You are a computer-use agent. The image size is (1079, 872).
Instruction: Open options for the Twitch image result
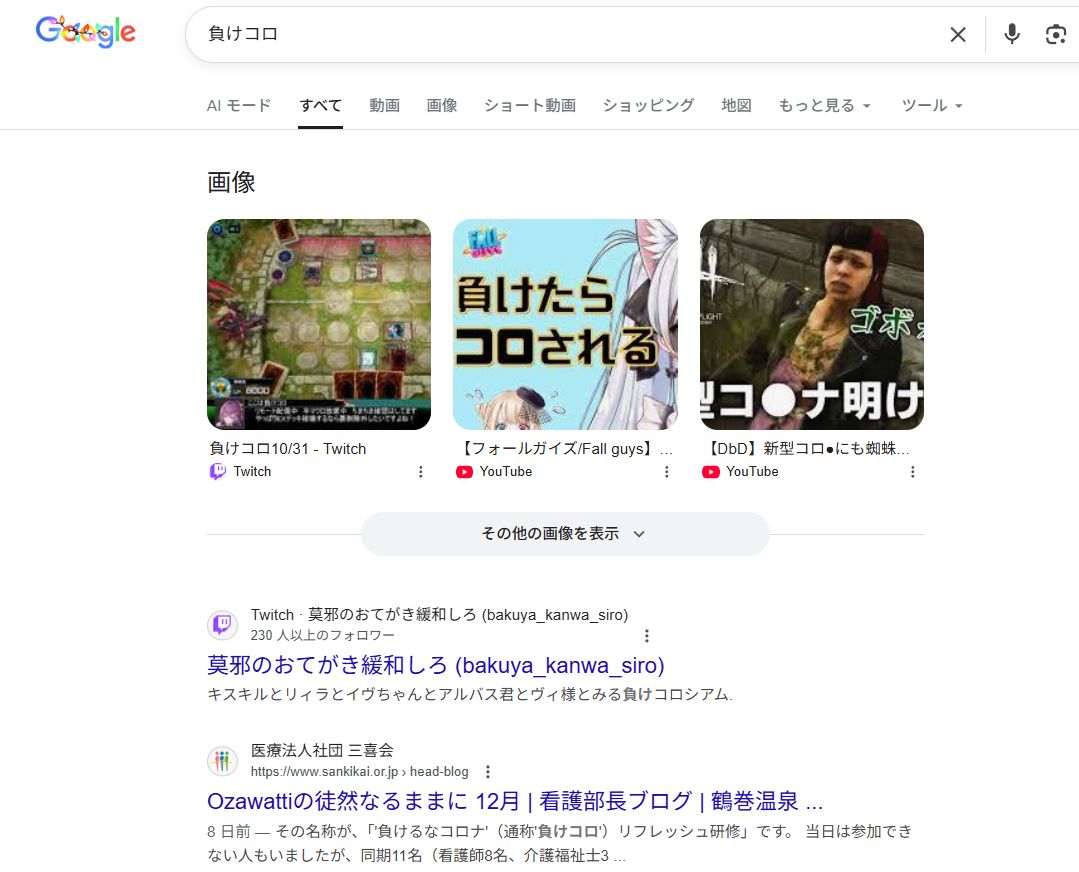coord(420,471)
